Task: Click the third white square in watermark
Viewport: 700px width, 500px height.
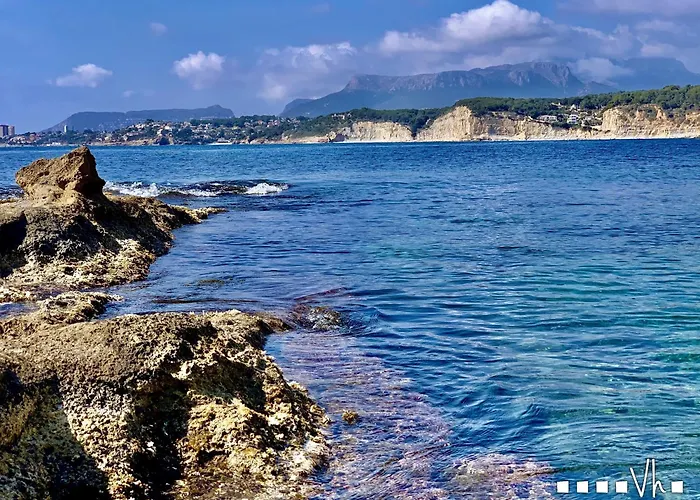Action: click(601, 487)
